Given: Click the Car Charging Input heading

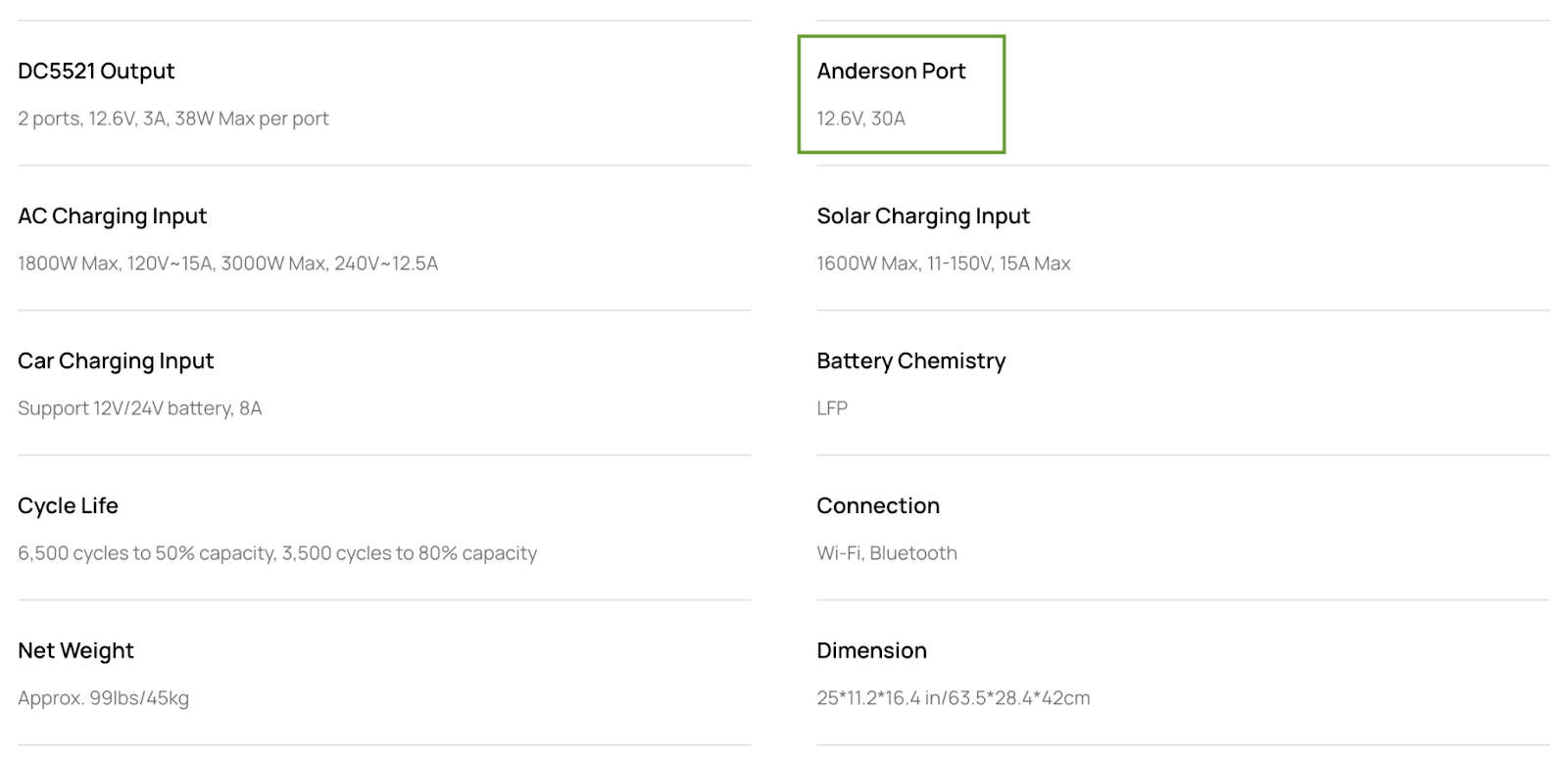Looking at the screenshot, I should (x=116, y=361).
